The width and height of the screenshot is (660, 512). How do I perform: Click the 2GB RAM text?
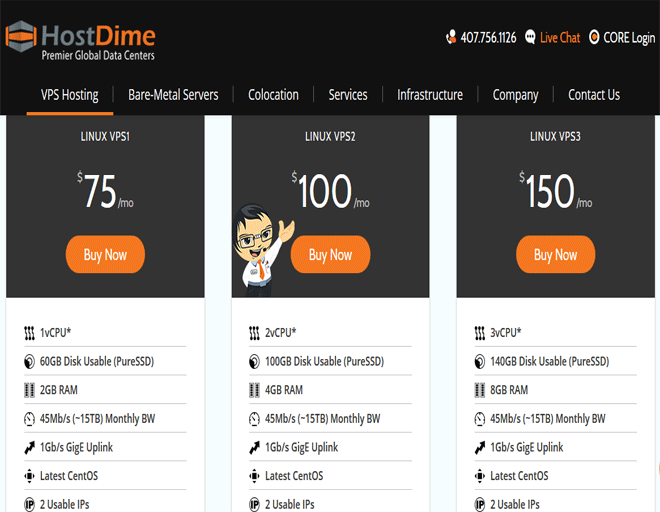(59, 390)
